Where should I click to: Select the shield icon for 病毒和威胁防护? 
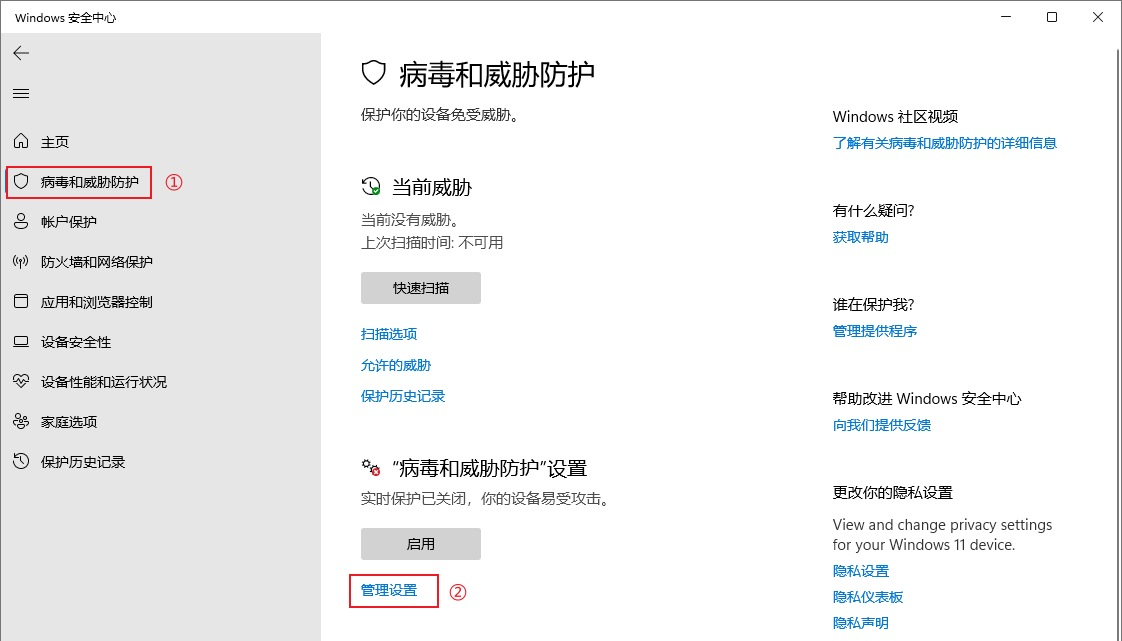[21, 182]
